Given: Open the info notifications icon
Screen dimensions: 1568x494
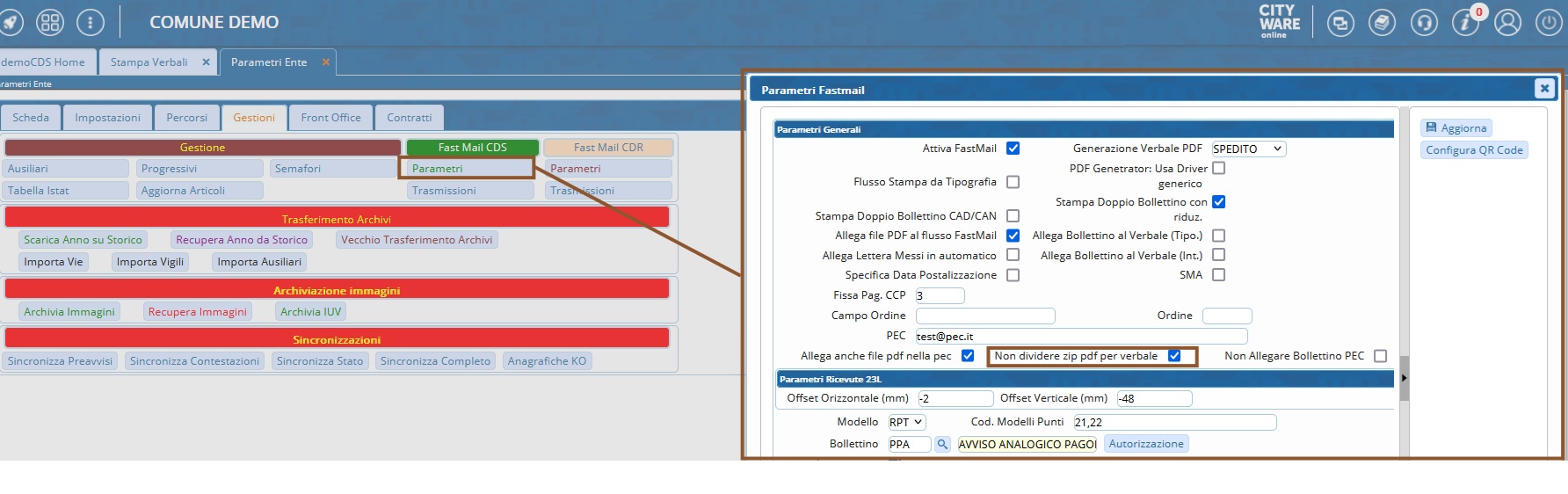Looking at the screenshot, I should (x=1465, y=24).
